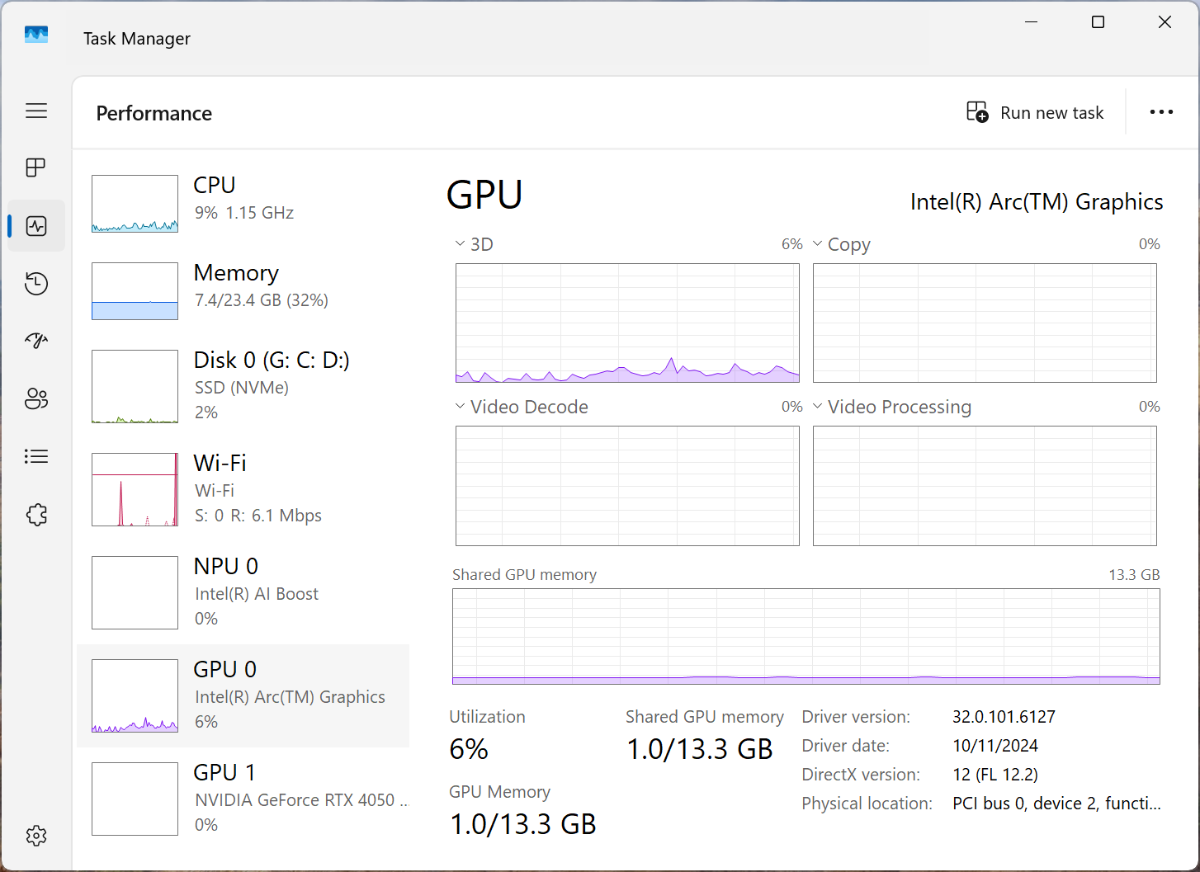Open the Details page list icon
This screenshot has width=1200, height=872.
[x=36, y=457]
